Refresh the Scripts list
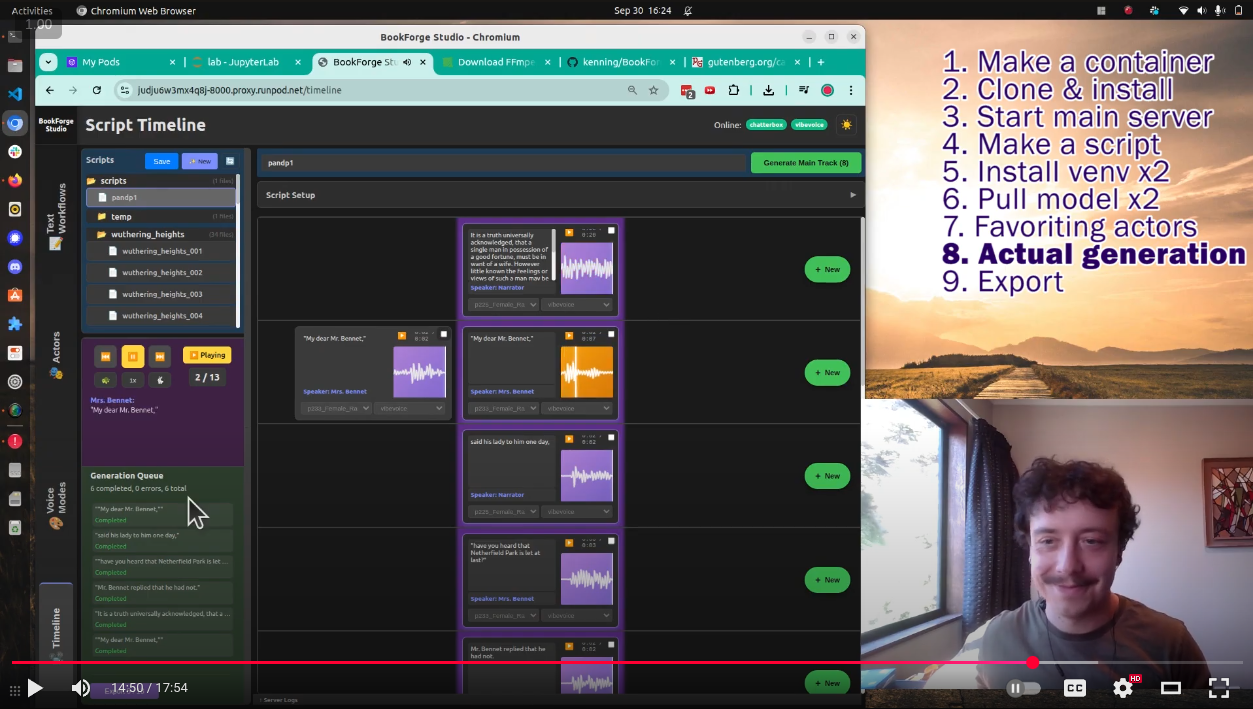Image resolution: width=1253 pixels, height=709 pixels. point(230,161)
